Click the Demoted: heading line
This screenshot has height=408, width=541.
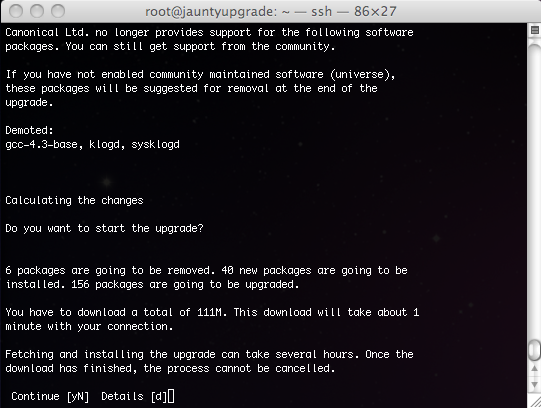[29, 130]
